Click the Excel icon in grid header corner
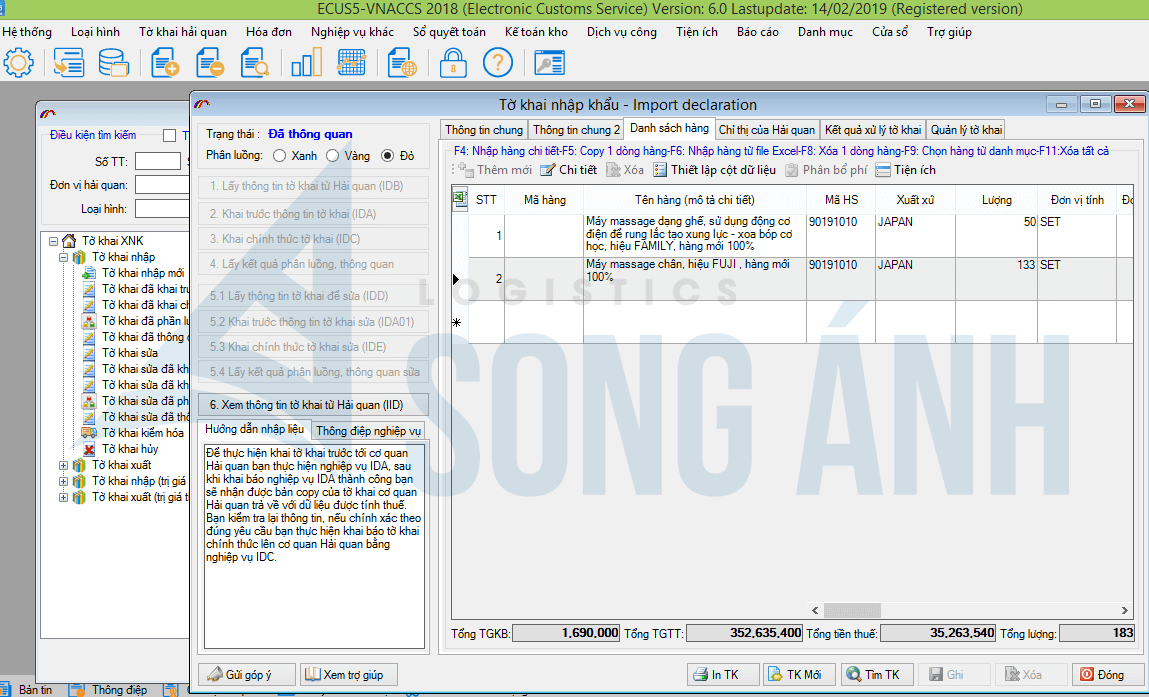The width and height of the screenshot is (1149, 697). (460, 199)
